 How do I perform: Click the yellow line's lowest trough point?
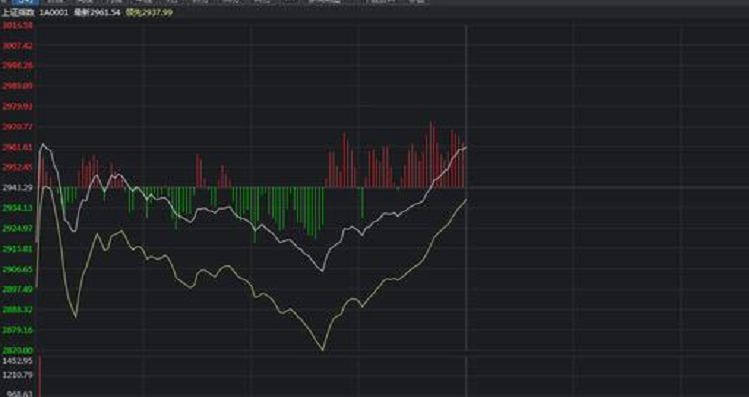point(322,349)
